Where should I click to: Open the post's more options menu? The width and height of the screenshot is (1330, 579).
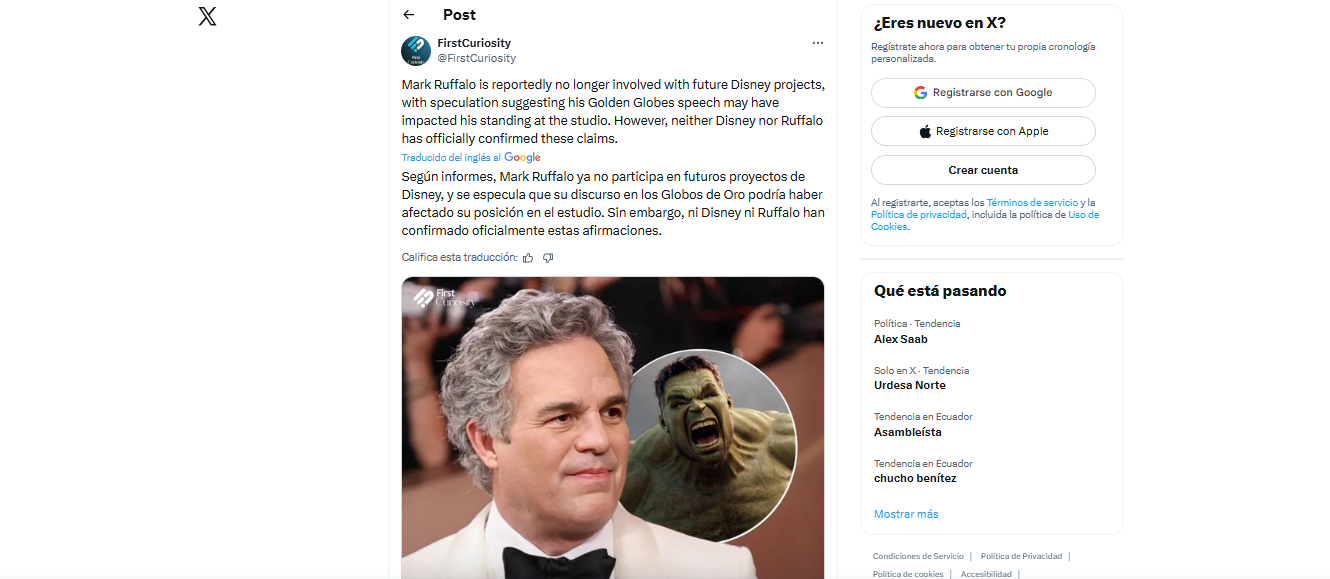818,43
